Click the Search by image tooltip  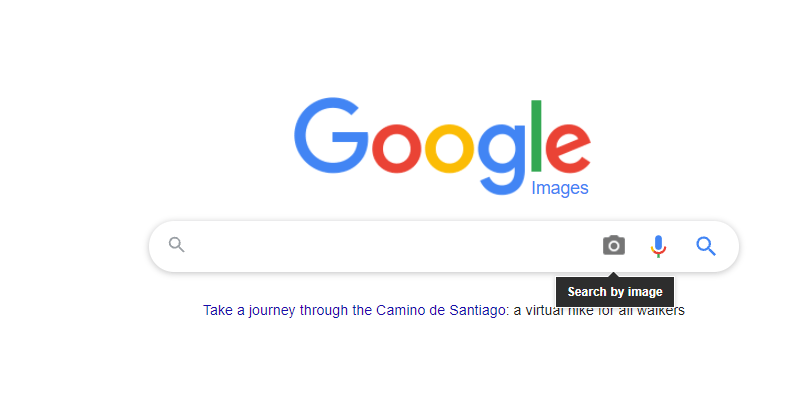click(x=615, y=292)
